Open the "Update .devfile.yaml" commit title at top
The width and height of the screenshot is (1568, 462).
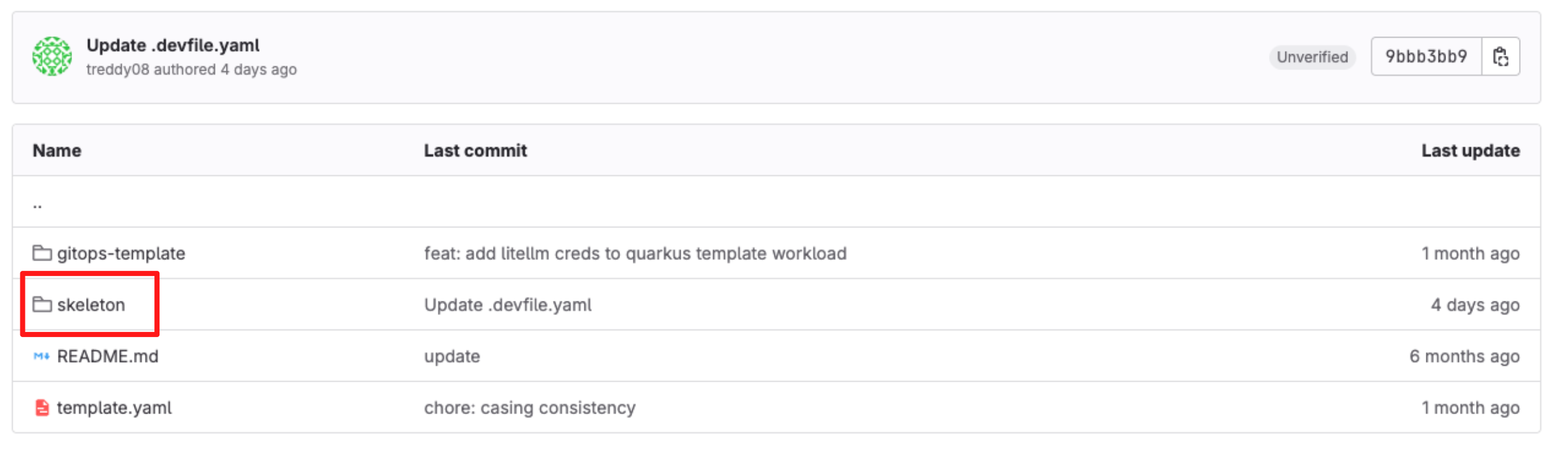(x=173, y=45)
